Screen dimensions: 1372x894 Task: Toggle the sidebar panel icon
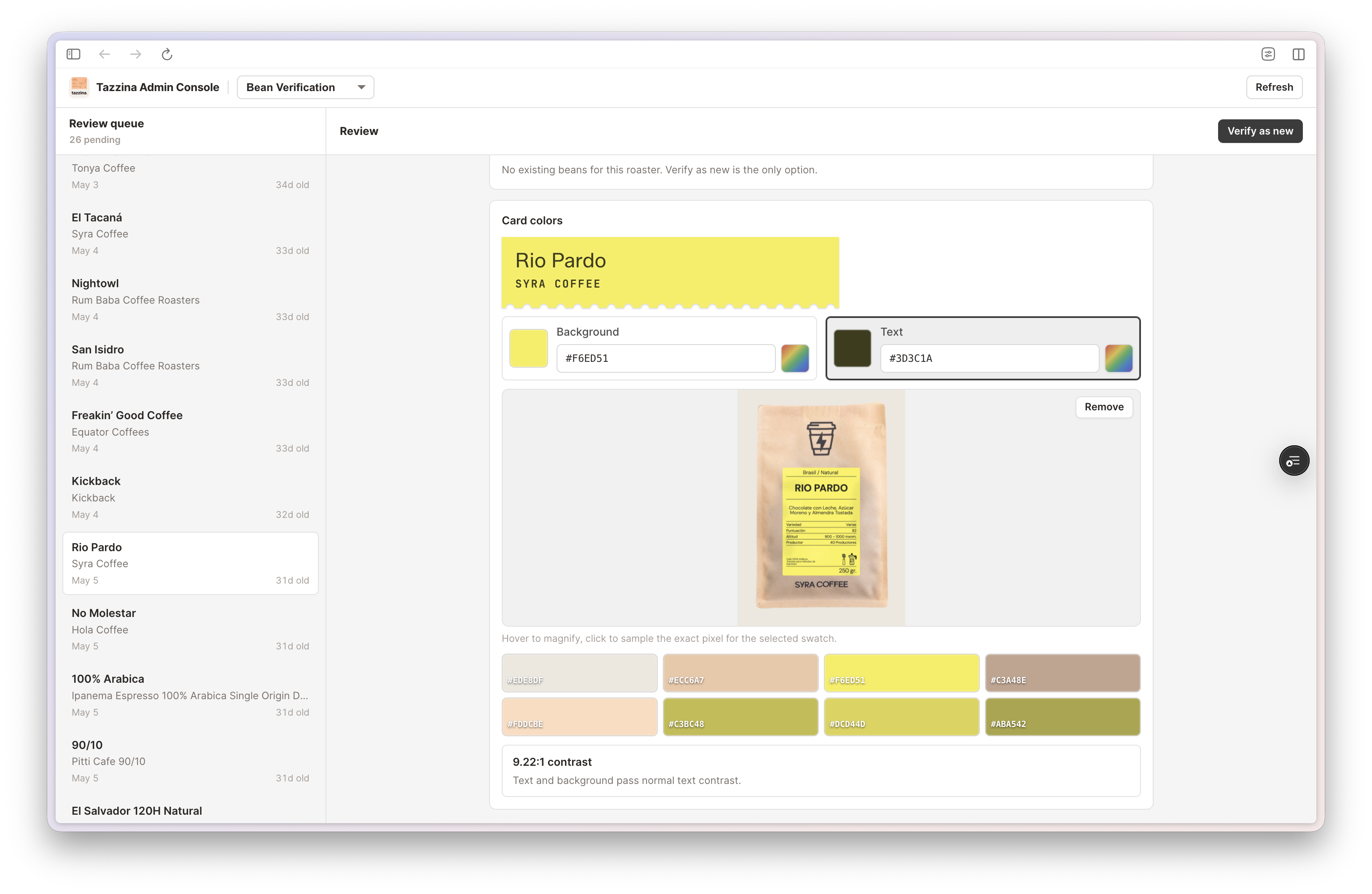[73, 54]
